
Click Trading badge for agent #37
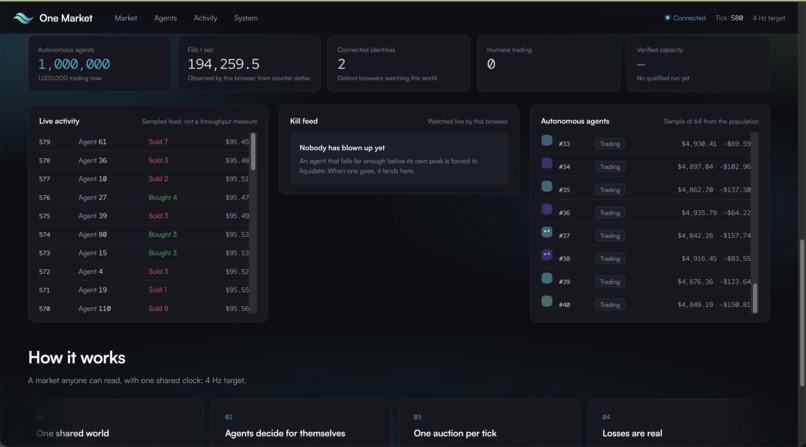coord(610,236)
